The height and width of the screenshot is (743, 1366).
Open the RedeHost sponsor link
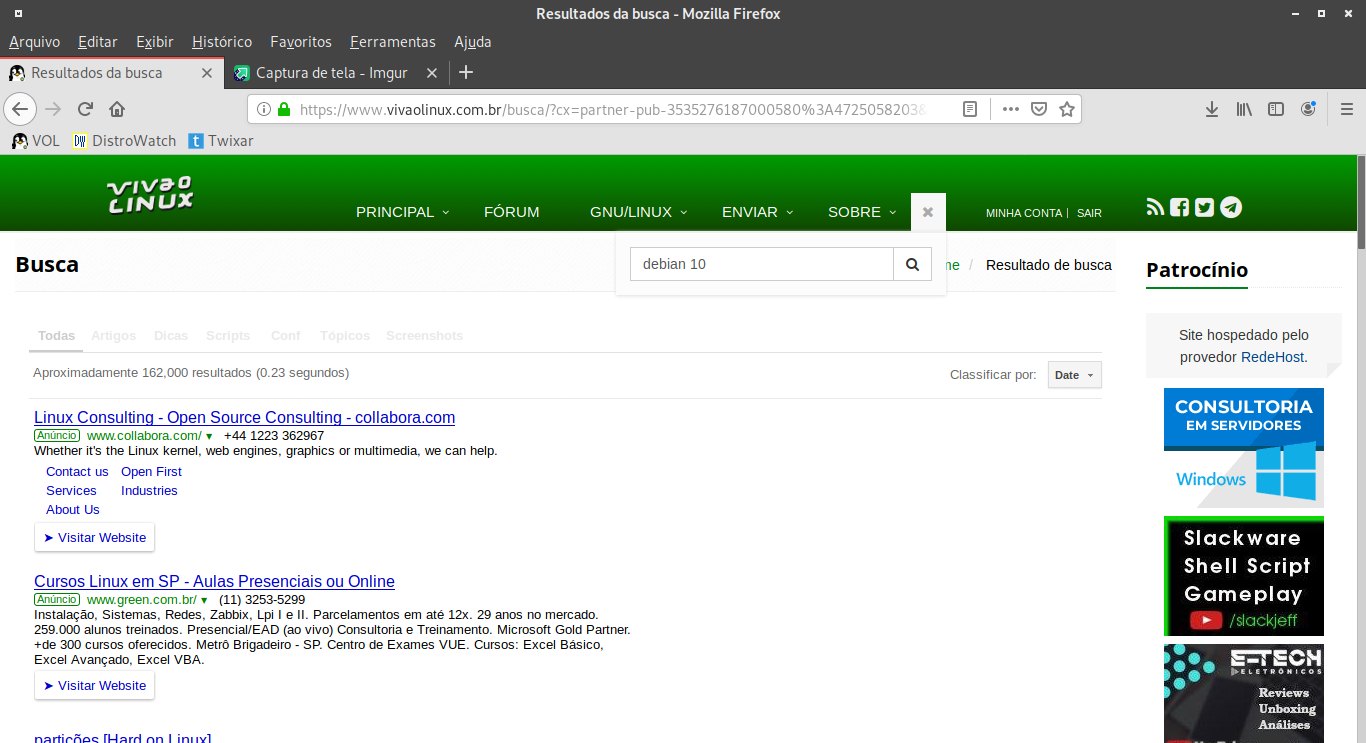click(x=1272, y=357)
